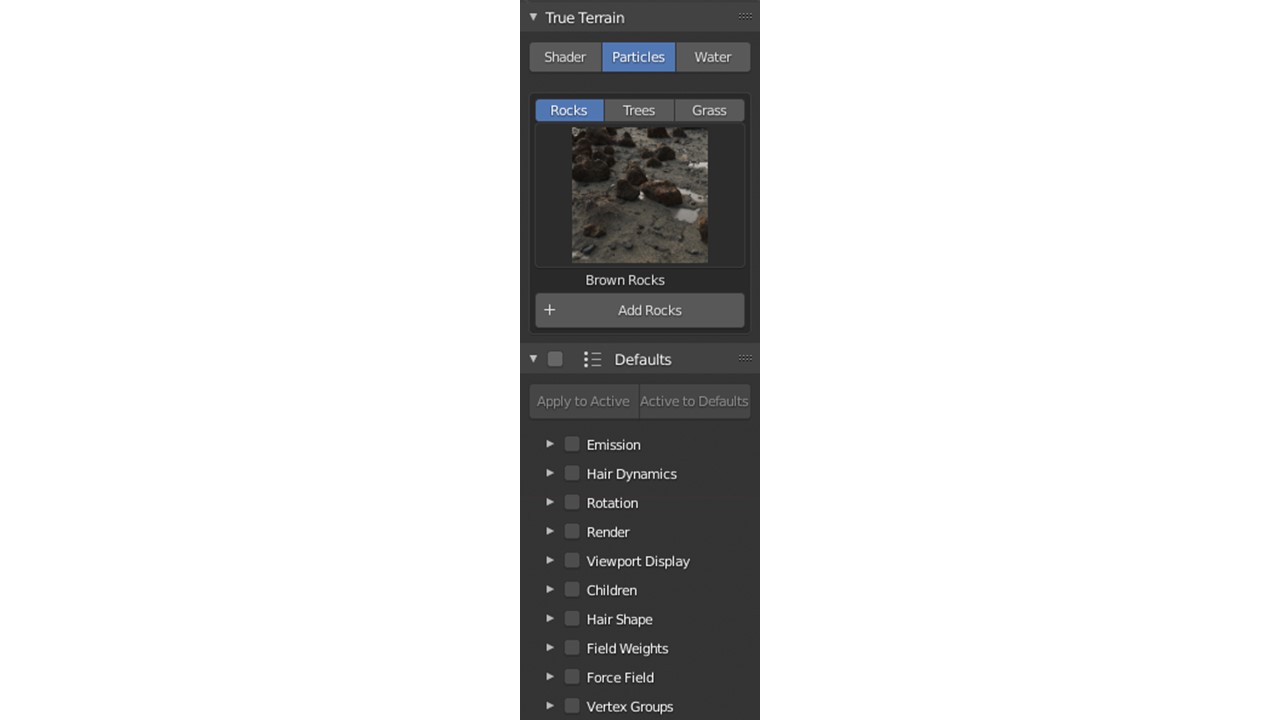1280x720 pixels.
Task: Choose the Rocks particle category
Action: click(x=569, y=110)
